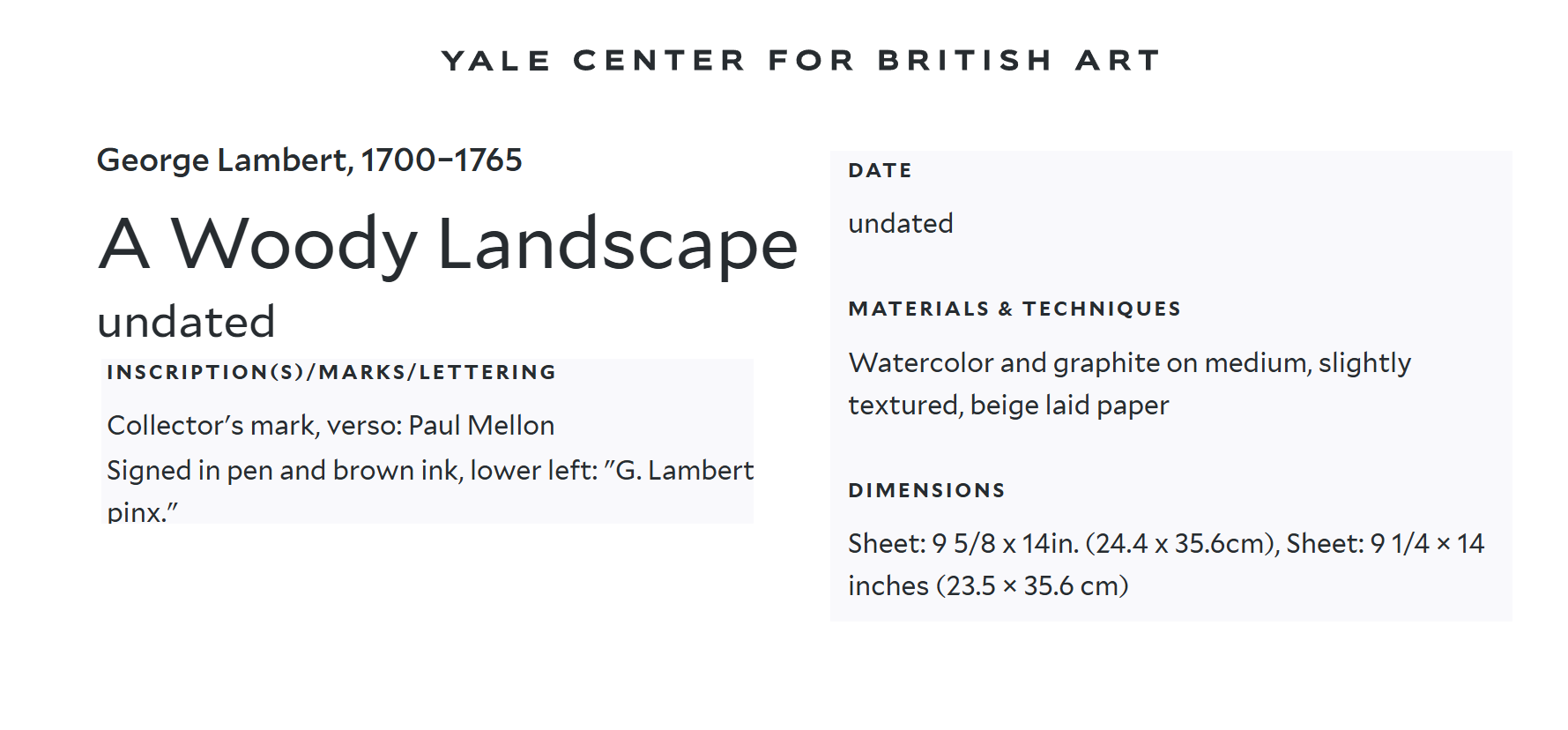Click the Inscription(s)/Marks/Lettering heading
This screenshot has width=1568, height=730.
[x=331, y=372]
